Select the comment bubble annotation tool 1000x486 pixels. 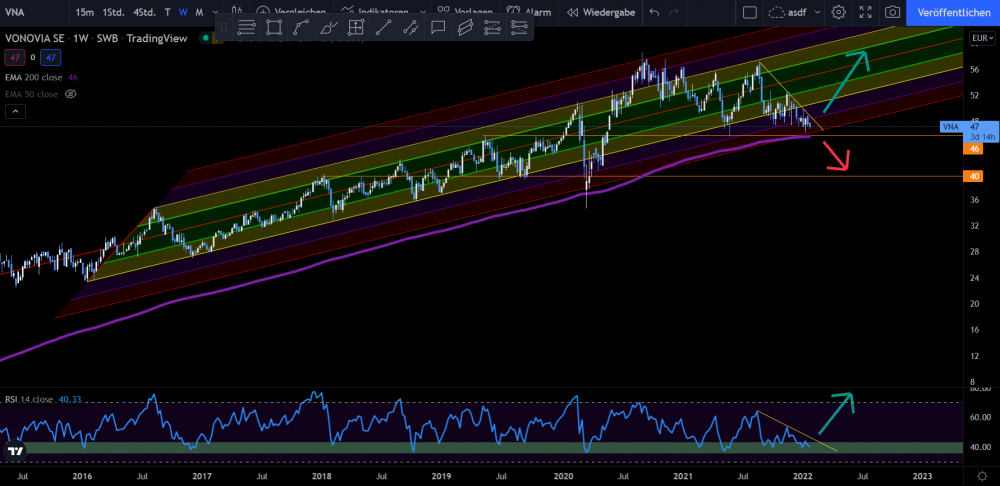pyautogui.click(x=437, y=27)
